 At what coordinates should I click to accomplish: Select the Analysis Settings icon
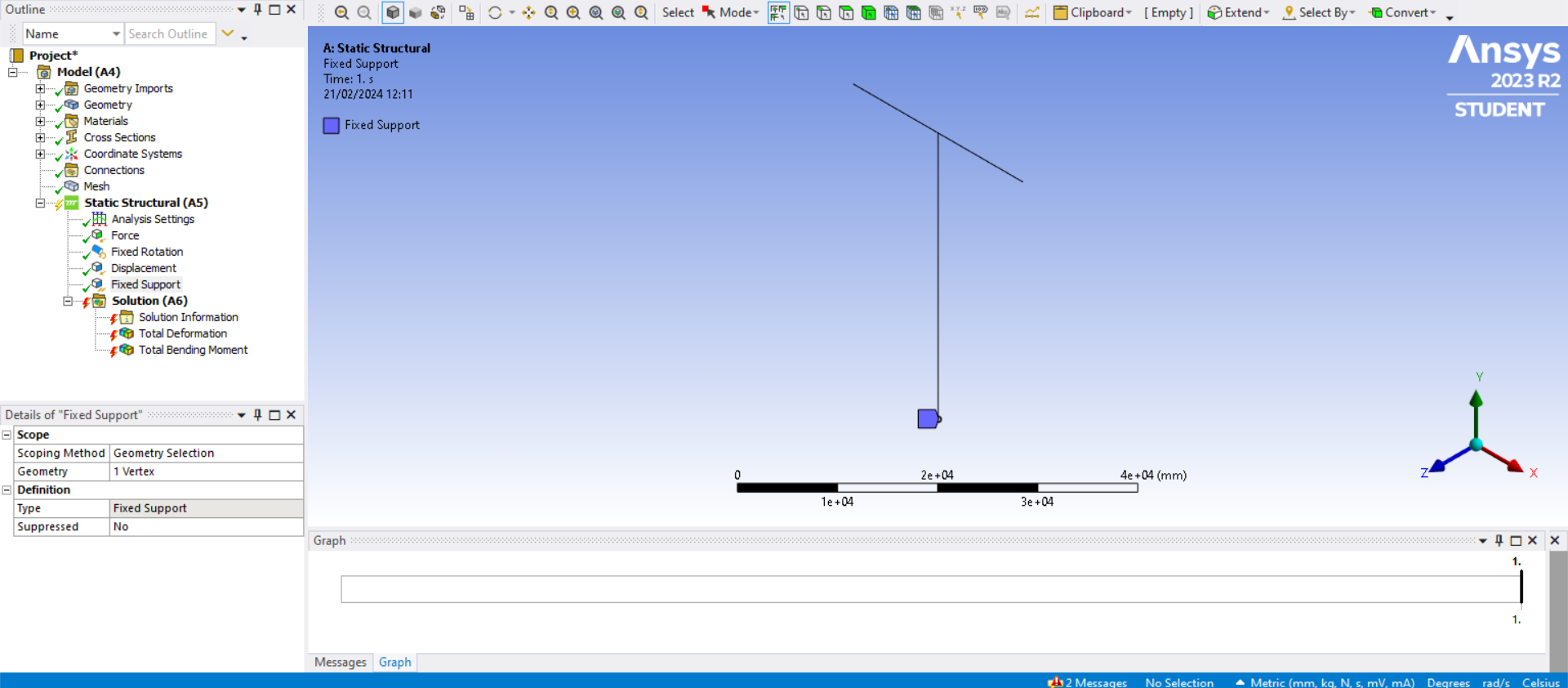click(99, 219)
